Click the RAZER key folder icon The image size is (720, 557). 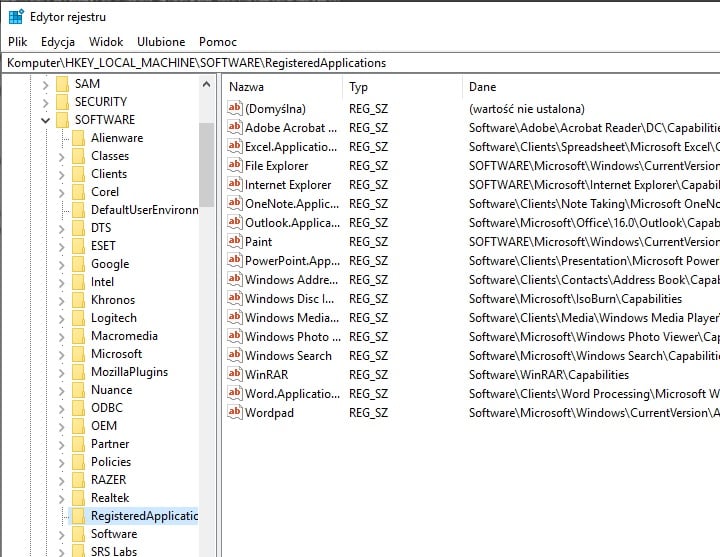[x=78, y=480]
